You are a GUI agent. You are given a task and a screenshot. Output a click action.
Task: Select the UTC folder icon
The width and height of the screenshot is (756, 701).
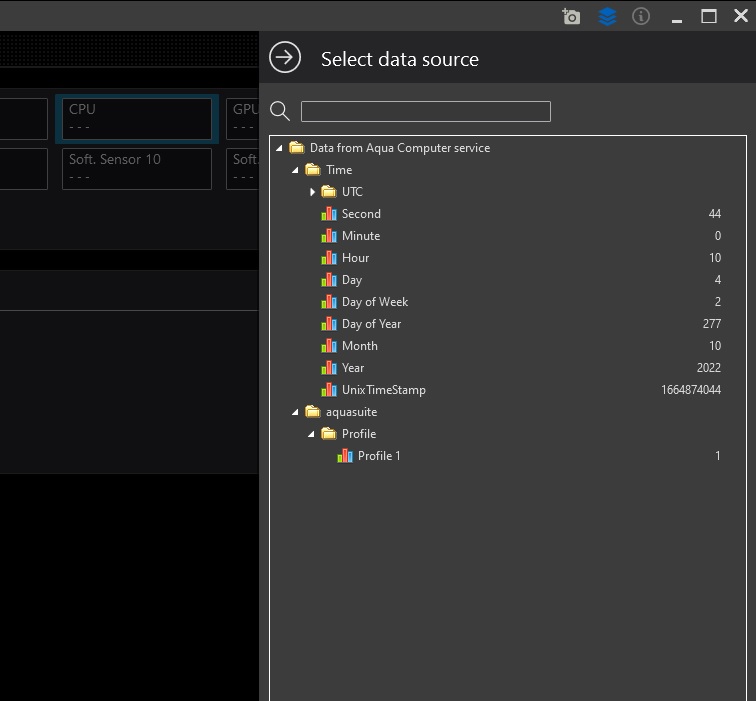(329, 191)
